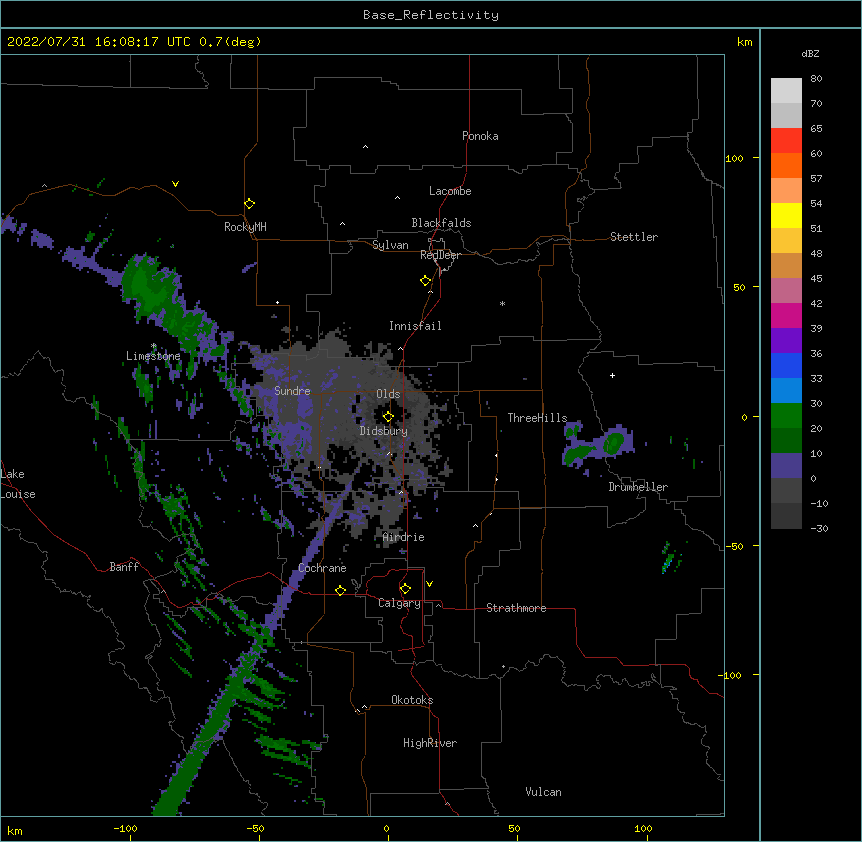Click the Stettler label
The width and height of the screenshot is (862, 842).
(x=634, y=237)
